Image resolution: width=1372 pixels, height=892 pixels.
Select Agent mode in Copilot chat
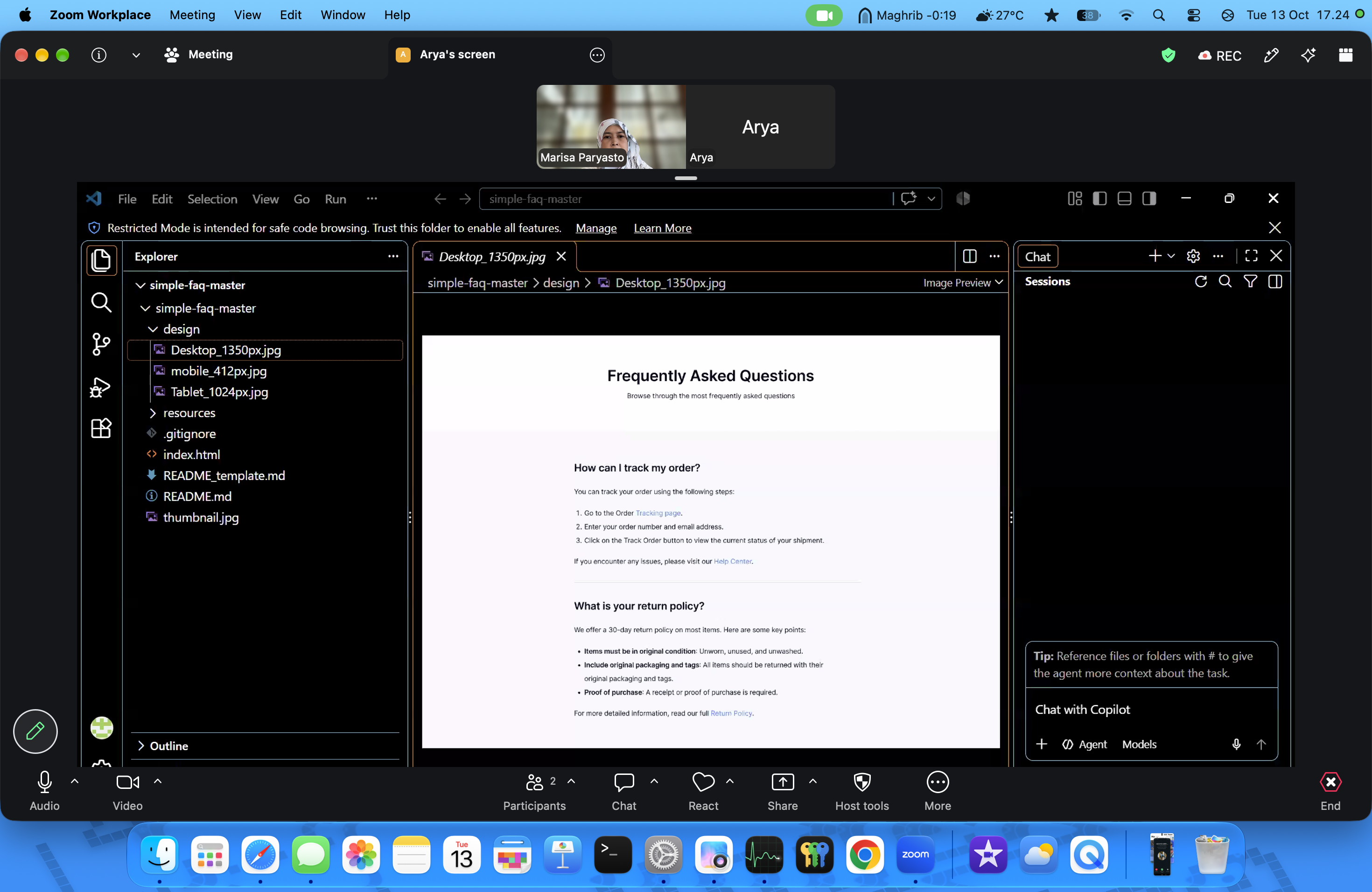click(1085, 744)
